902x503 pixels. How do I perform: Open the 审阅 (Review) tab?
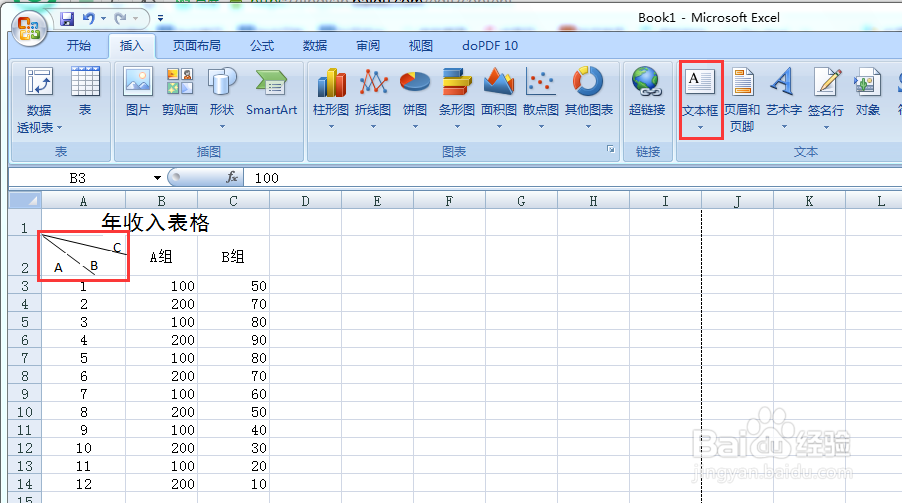368,45
